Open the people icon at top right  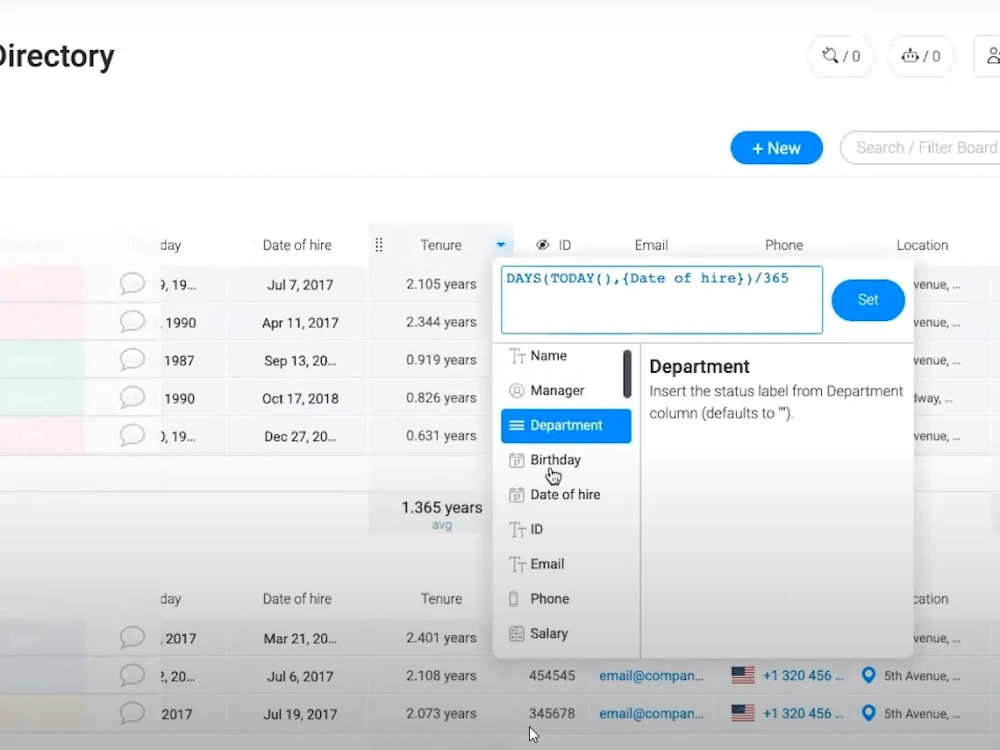click(x=992, y=56)
